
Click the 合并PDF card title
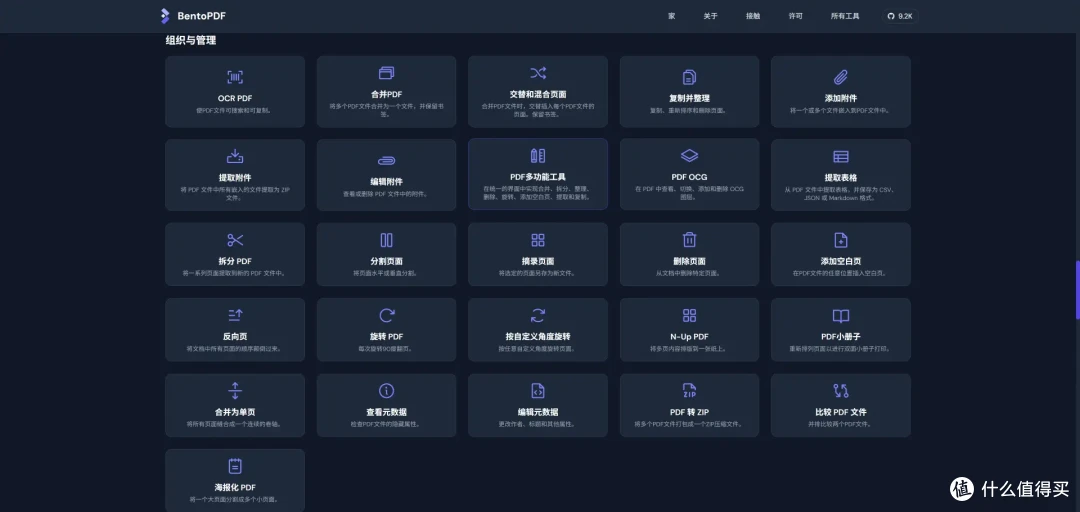[386, 94]
